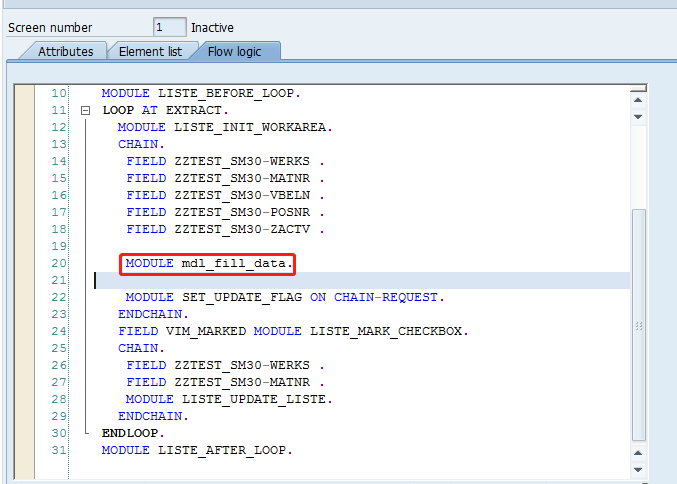677x484 pixels.
Task: Click the Screen number input field
Action: [x=170, y=27]
